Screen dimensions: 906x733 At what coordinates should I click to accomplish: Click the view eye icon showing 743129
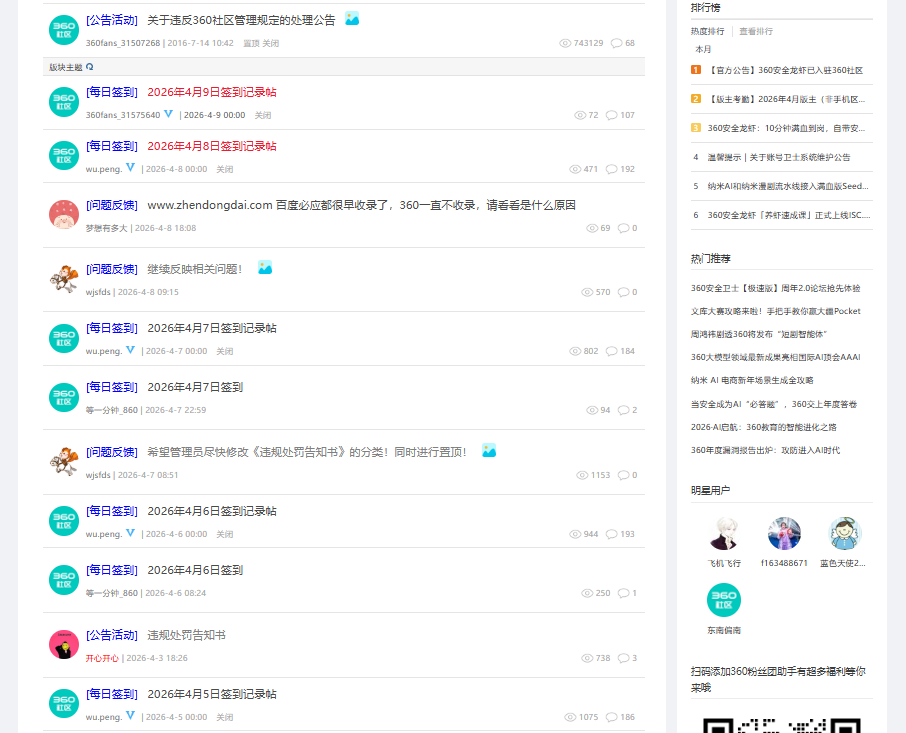point(565,43)
